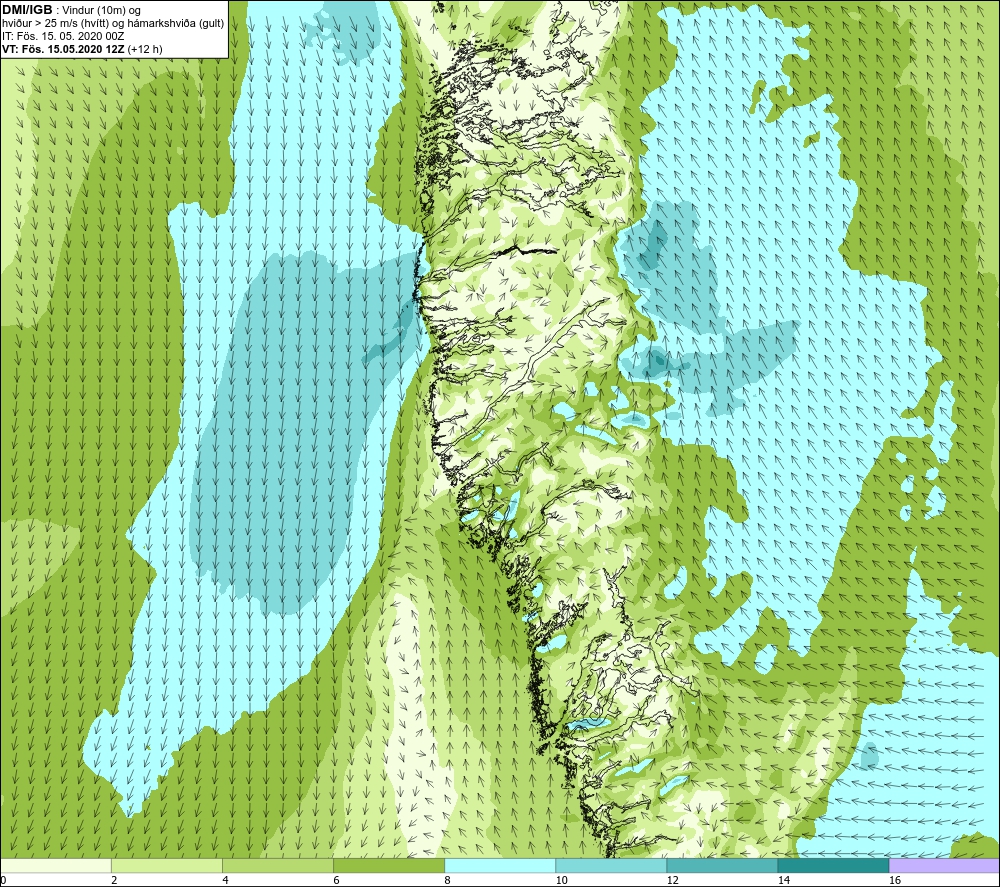
Task: Click the '0' scale label
Action: 3,881
